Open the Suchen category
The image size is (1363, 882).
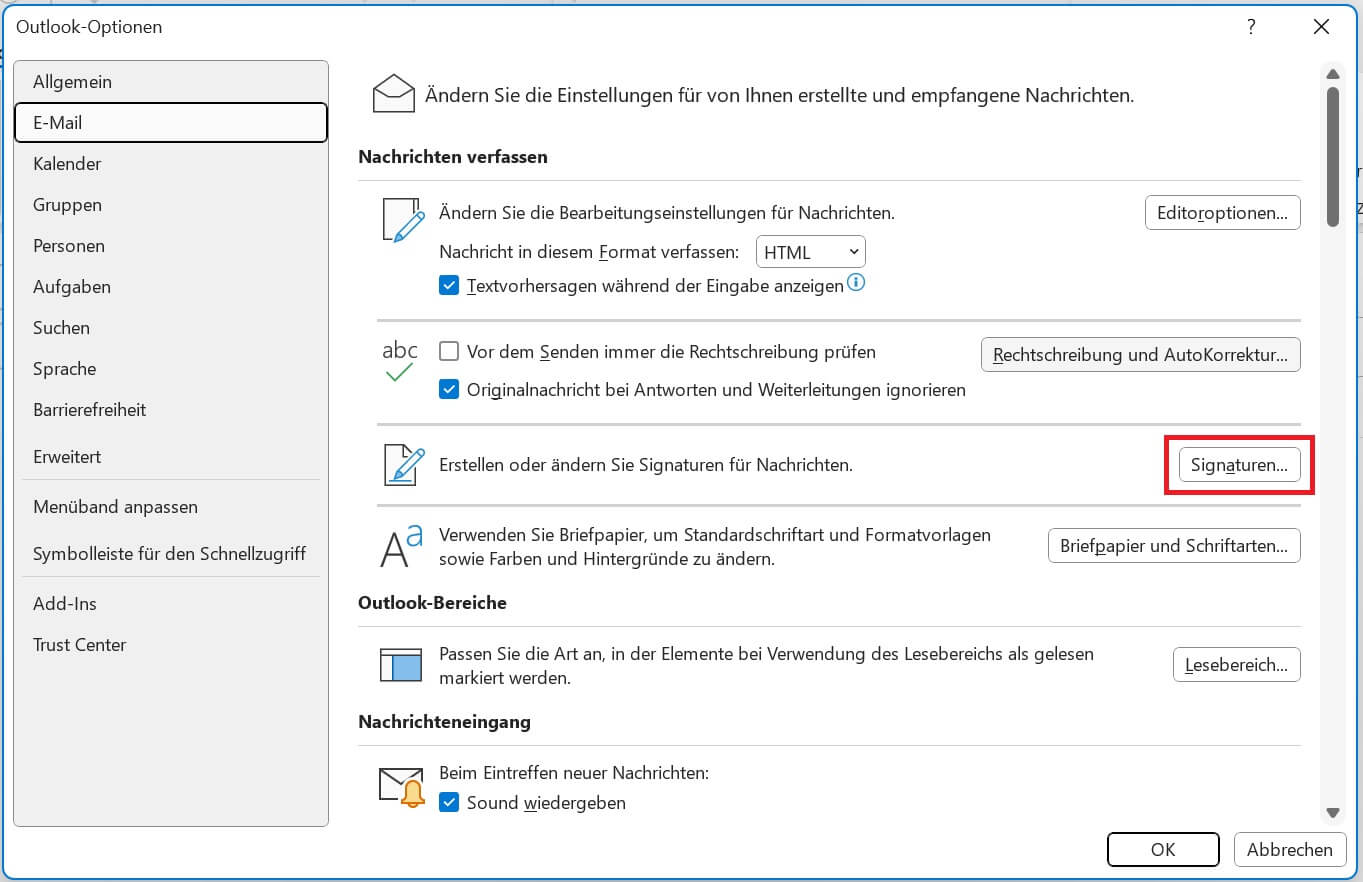click(x=171, y=328)
